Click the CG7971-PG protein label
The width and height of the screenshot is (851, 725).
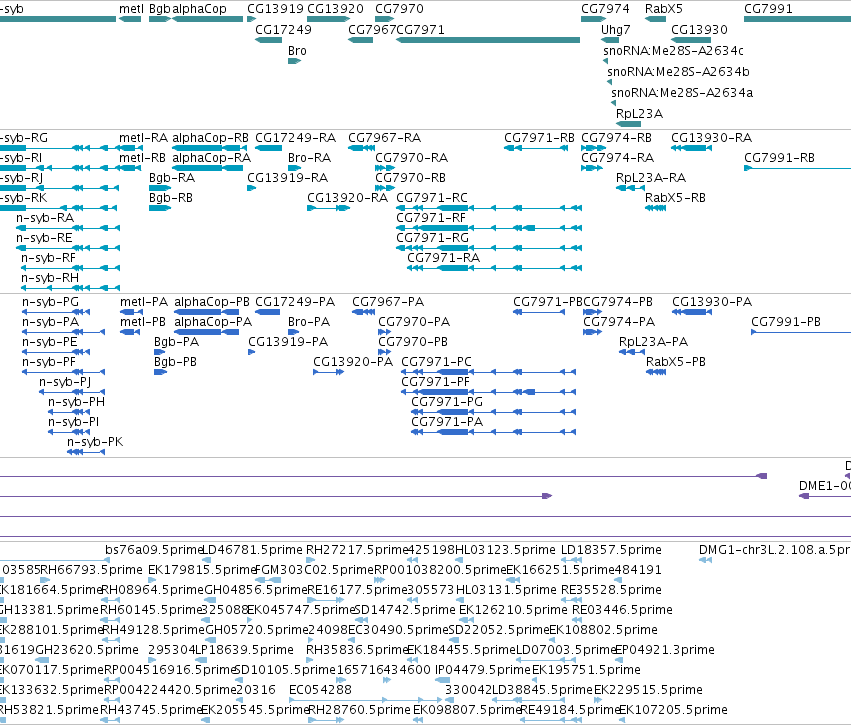(447, 402)
